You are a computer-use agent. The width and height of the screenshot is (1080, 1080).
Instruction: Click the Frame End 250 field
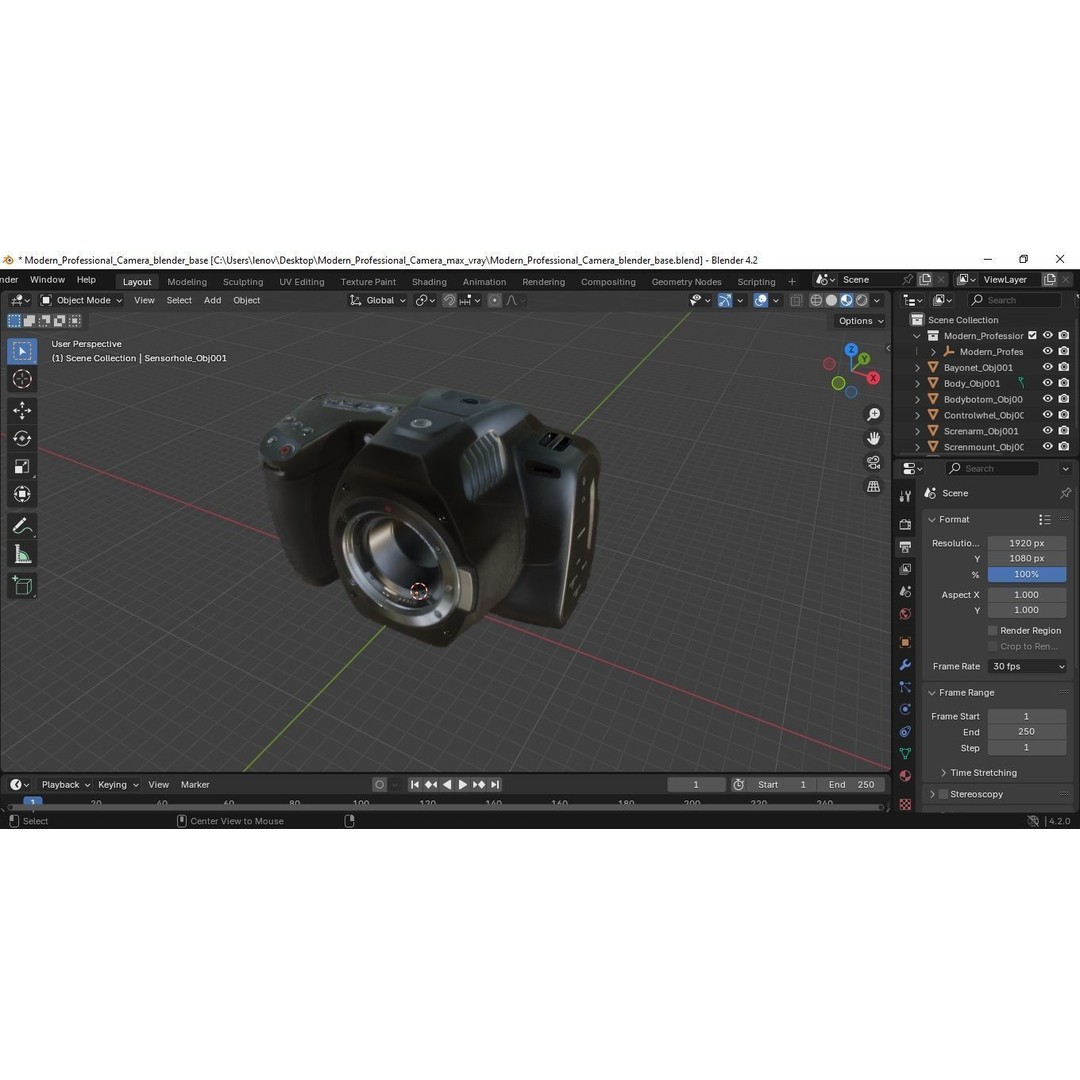1027,731
